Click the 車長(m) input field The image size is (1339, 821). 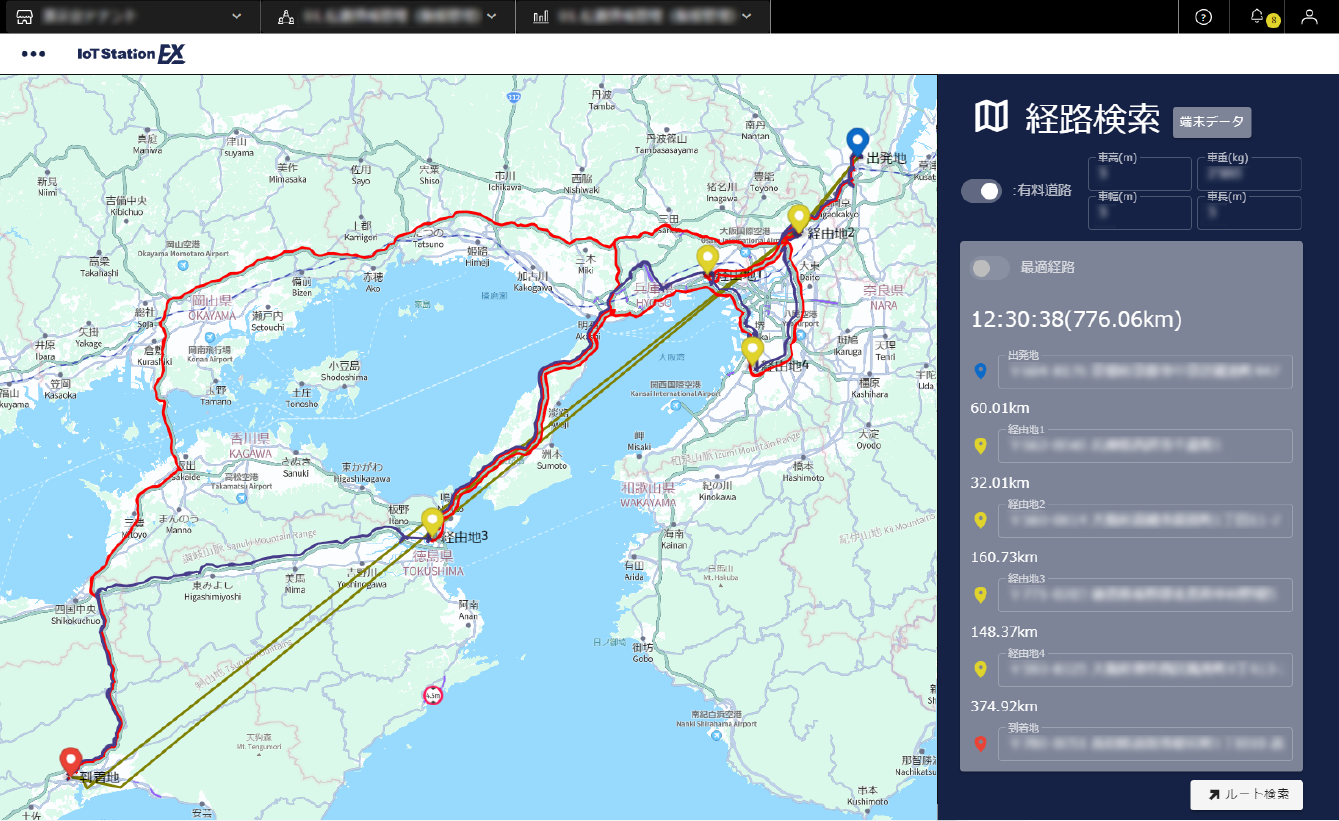point(1249,213)
